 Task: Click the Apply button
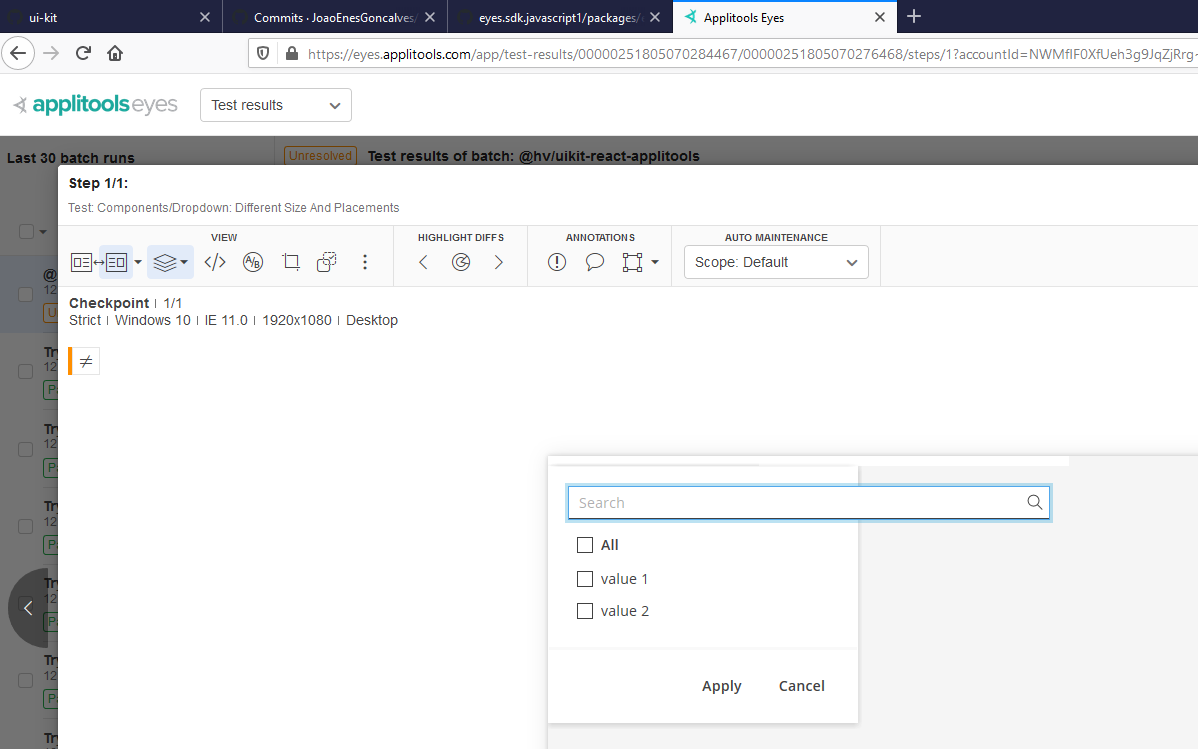721,686
